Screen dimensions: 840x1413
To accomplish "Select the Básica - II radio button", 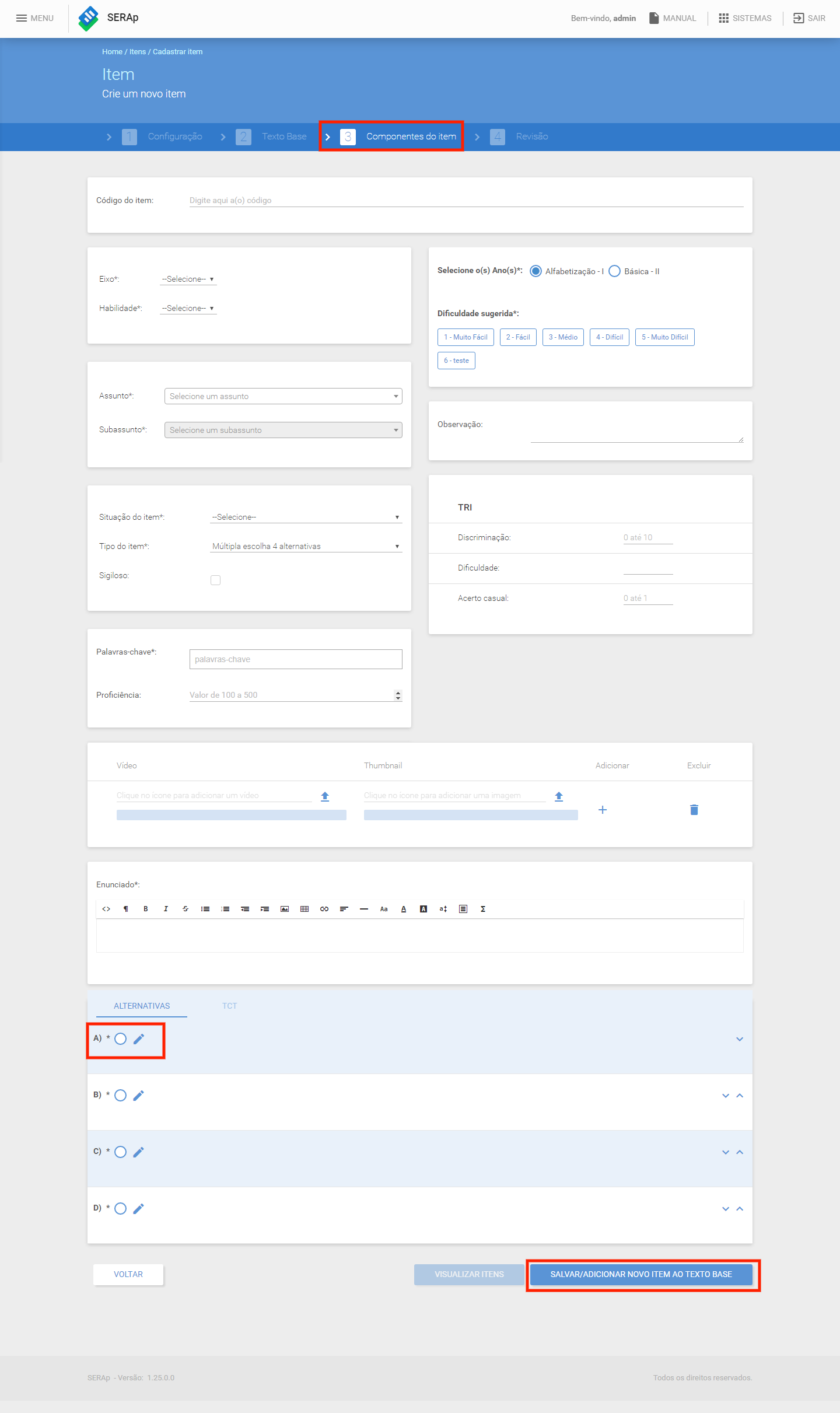I will (x=614, y=271).
